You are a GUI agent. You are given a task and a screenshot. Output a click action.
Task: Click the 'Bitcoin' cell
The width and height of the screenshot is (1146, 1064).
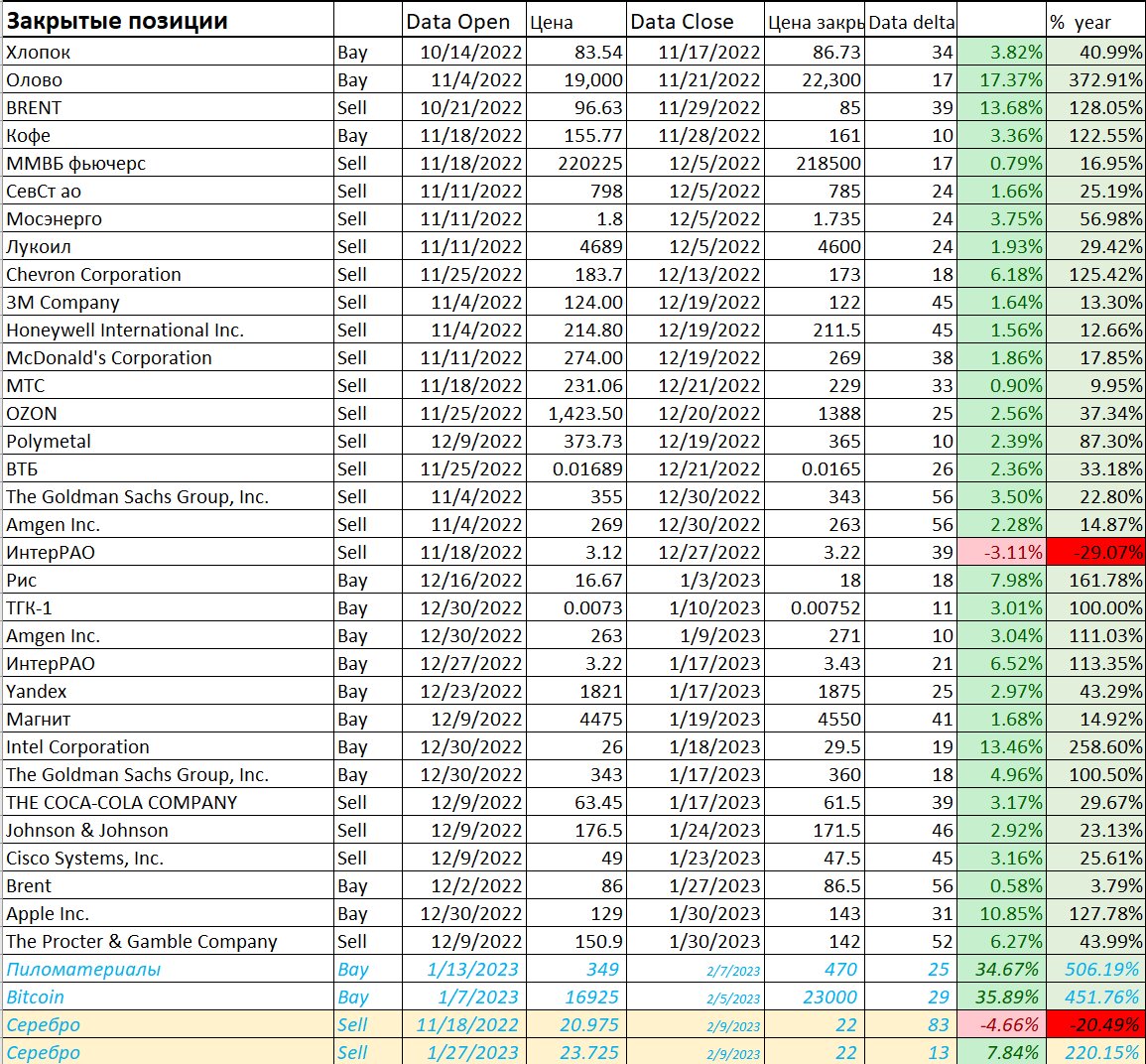click(168, 997)
